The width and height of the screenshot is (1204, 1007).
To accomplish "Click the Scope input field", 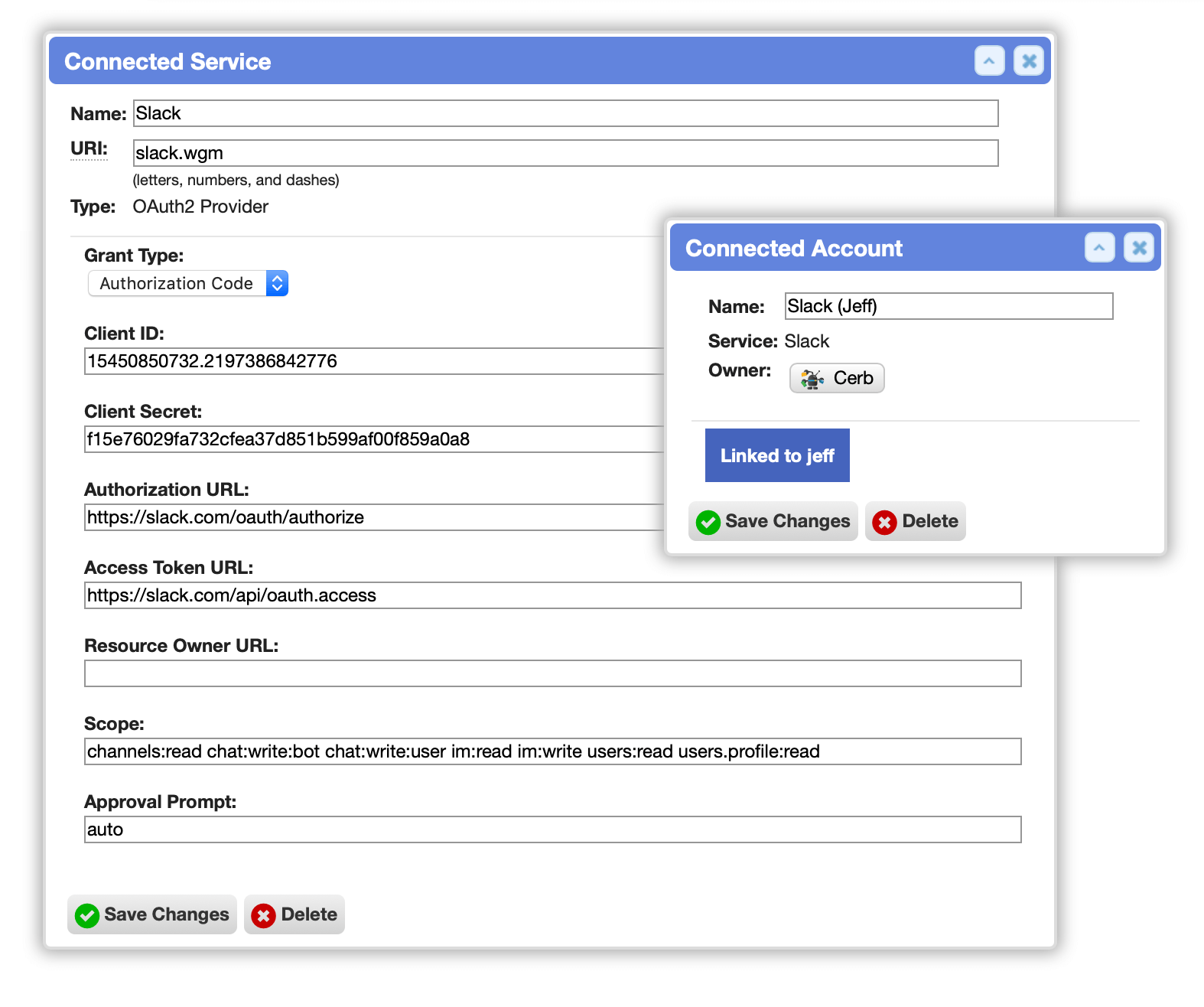I will [553, 751].
